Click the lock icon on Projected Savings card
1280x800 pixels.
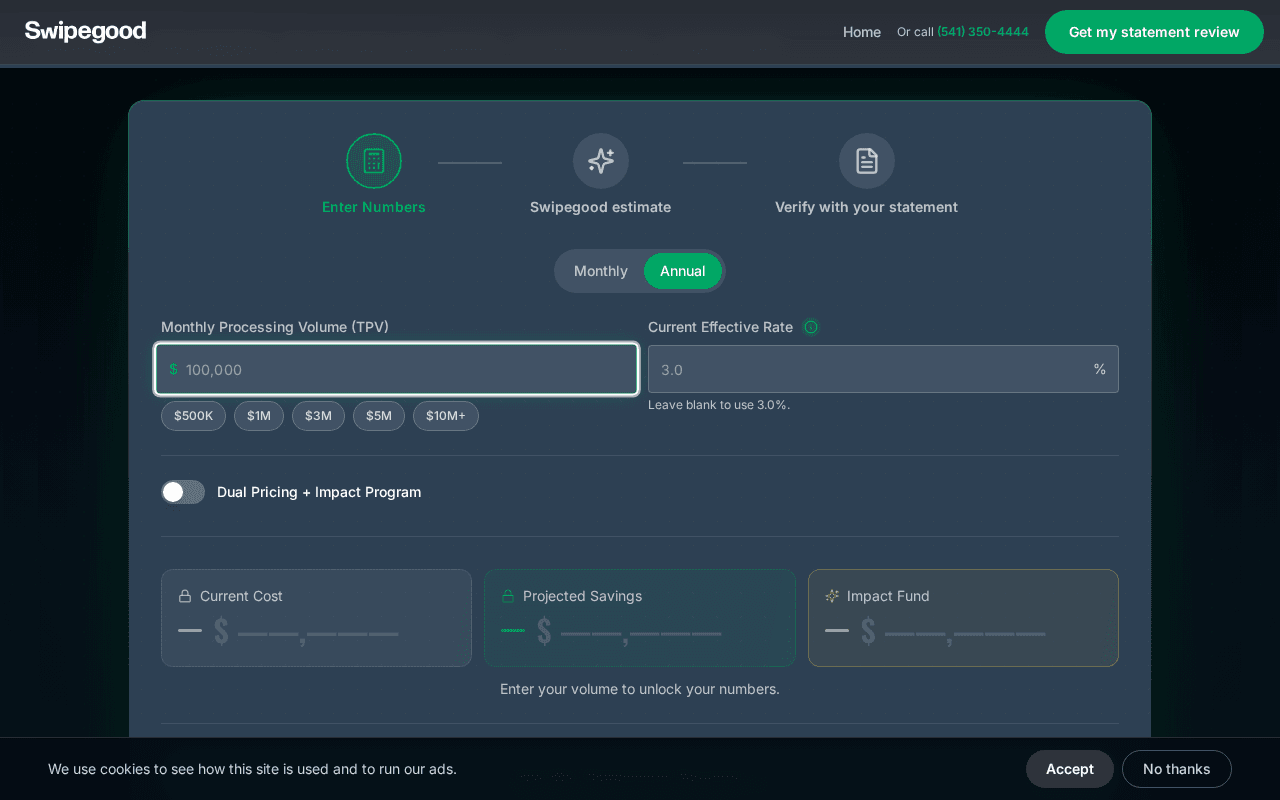pos(508,596)
